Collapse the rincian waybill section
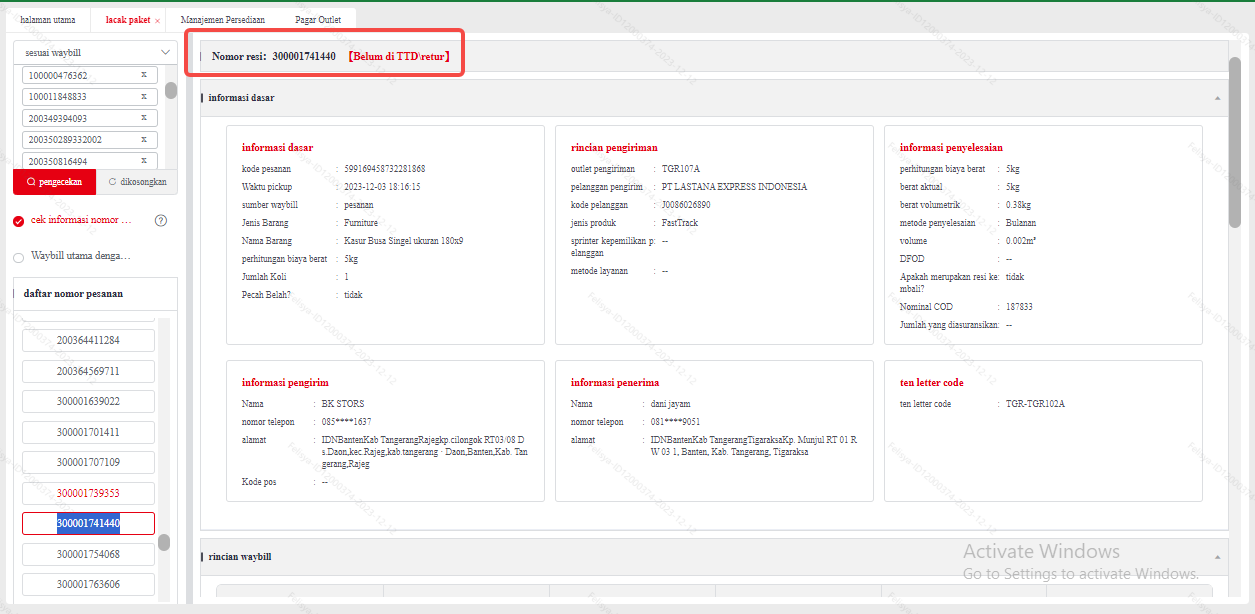 coord(1217,557)
